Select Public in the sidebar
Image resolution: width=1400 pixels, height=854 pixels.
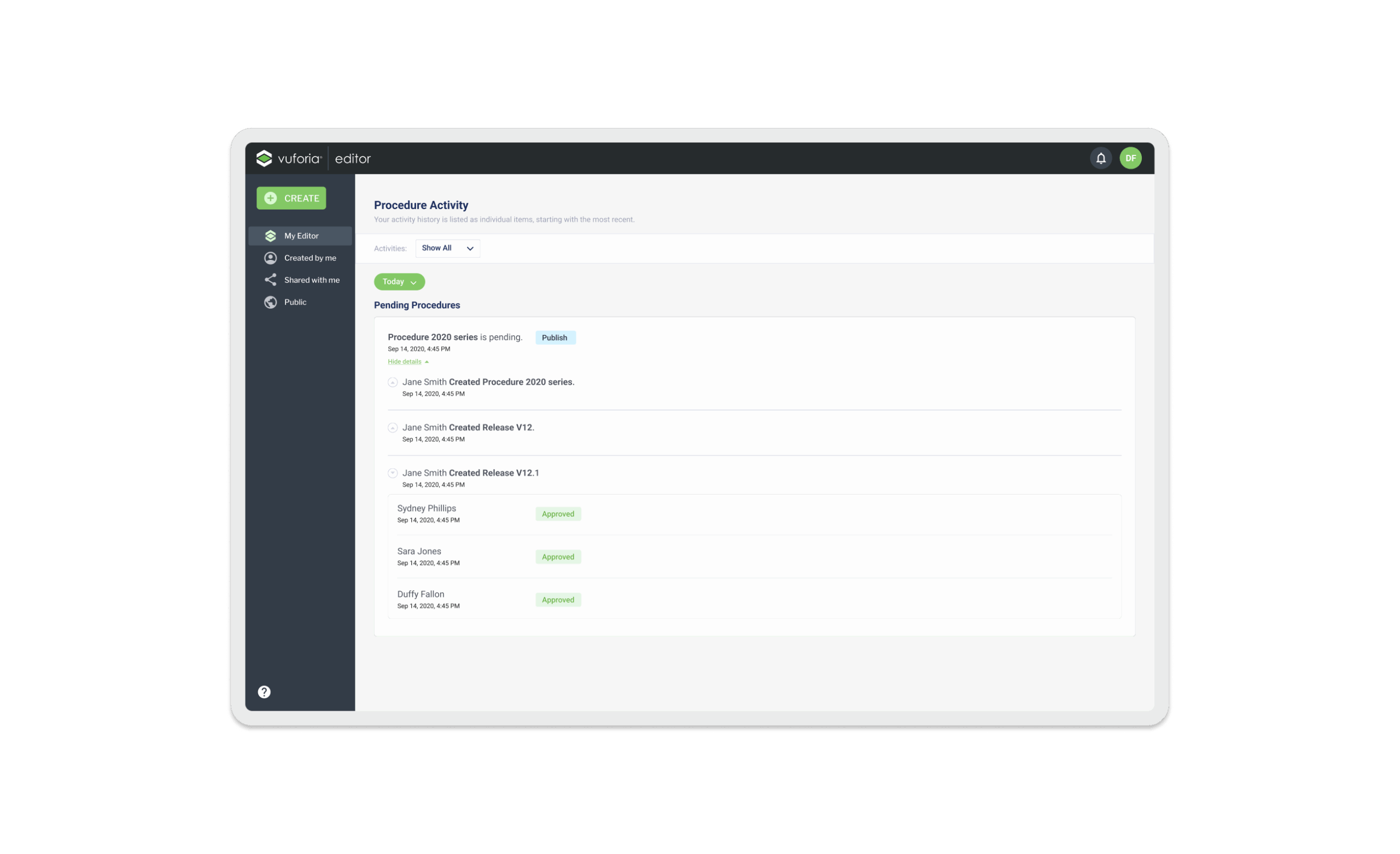point(295,302)
